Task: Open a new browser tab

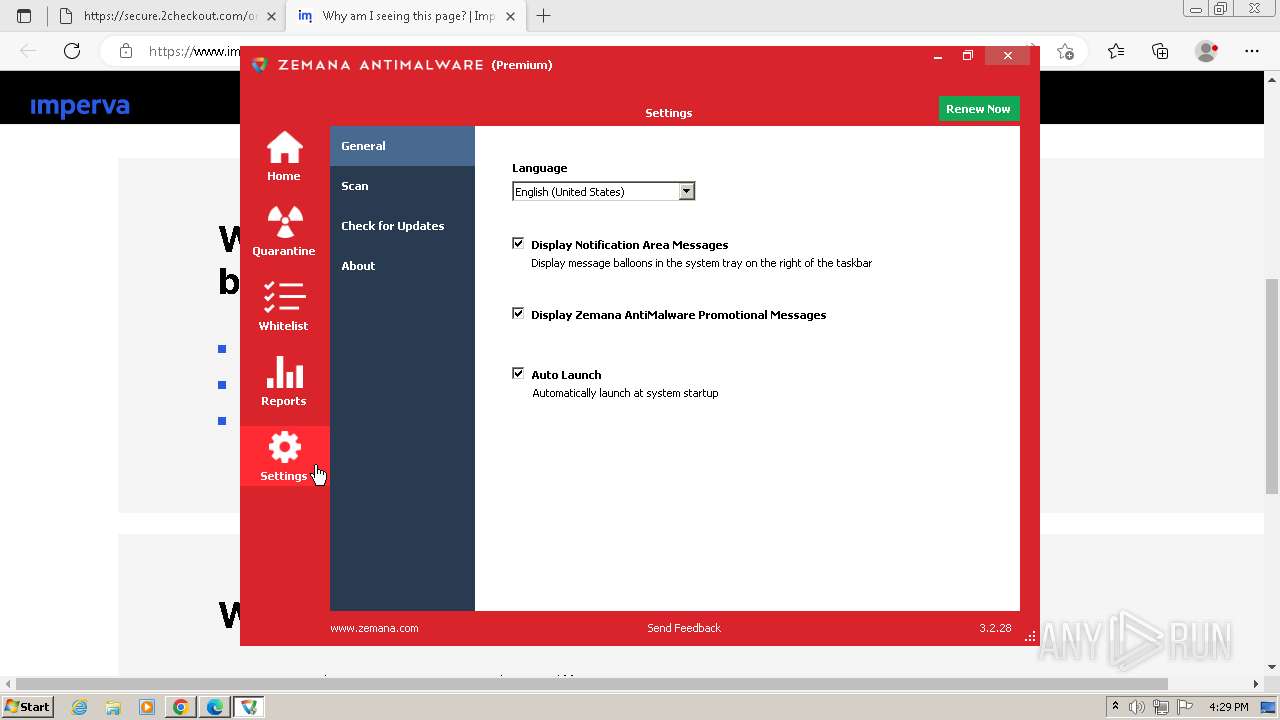Action: click(544, 16)
